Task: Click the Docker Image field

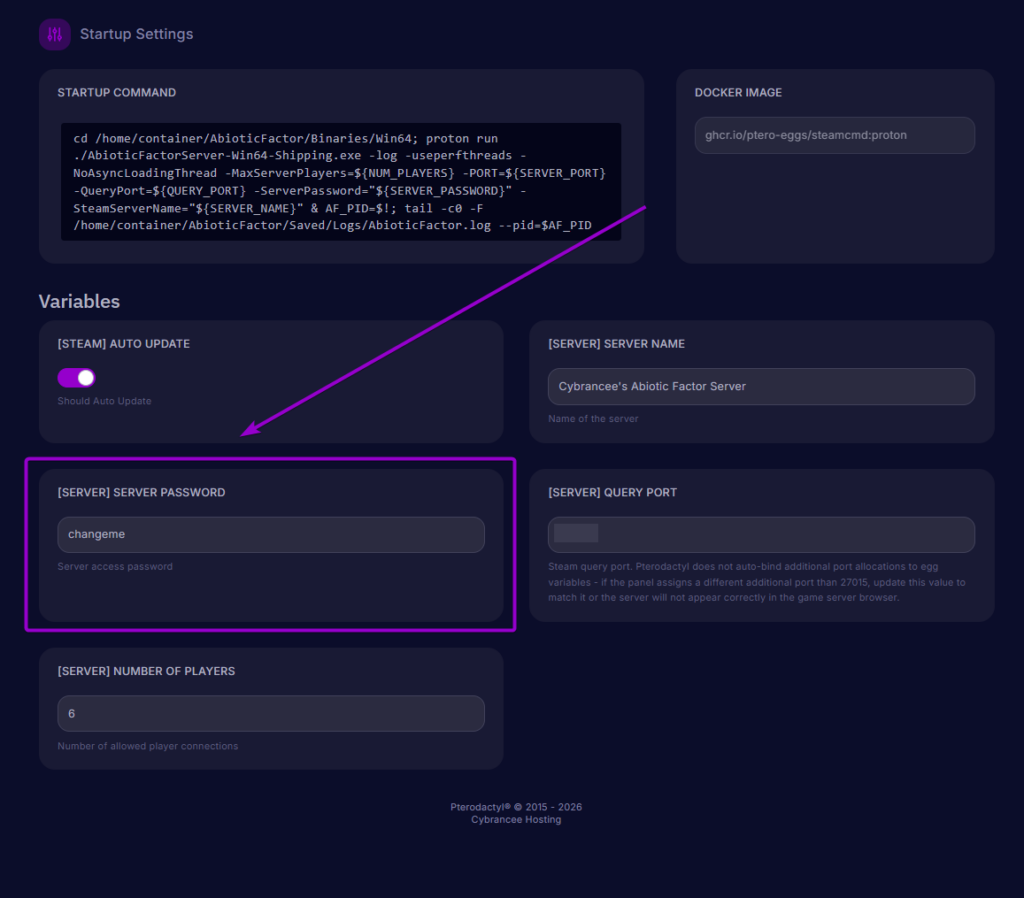Action: (835, 135)
